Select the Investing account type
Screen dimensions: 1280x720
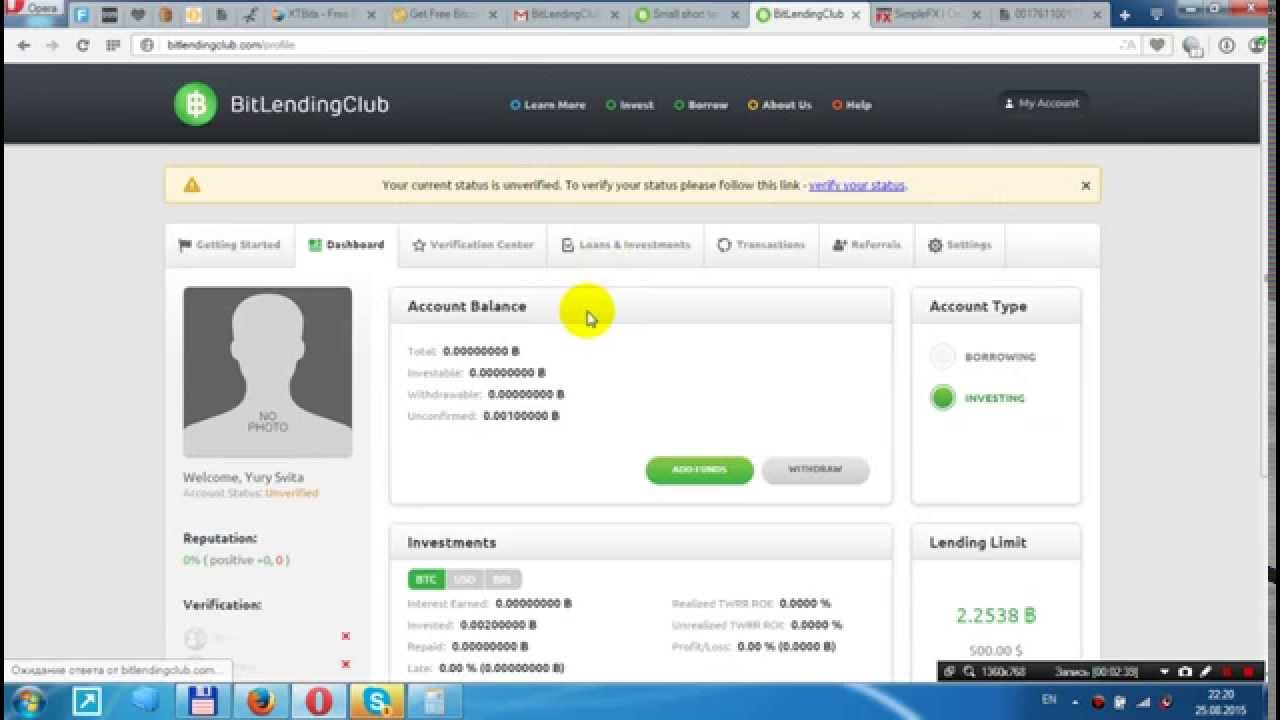click(x=943, y=398)
